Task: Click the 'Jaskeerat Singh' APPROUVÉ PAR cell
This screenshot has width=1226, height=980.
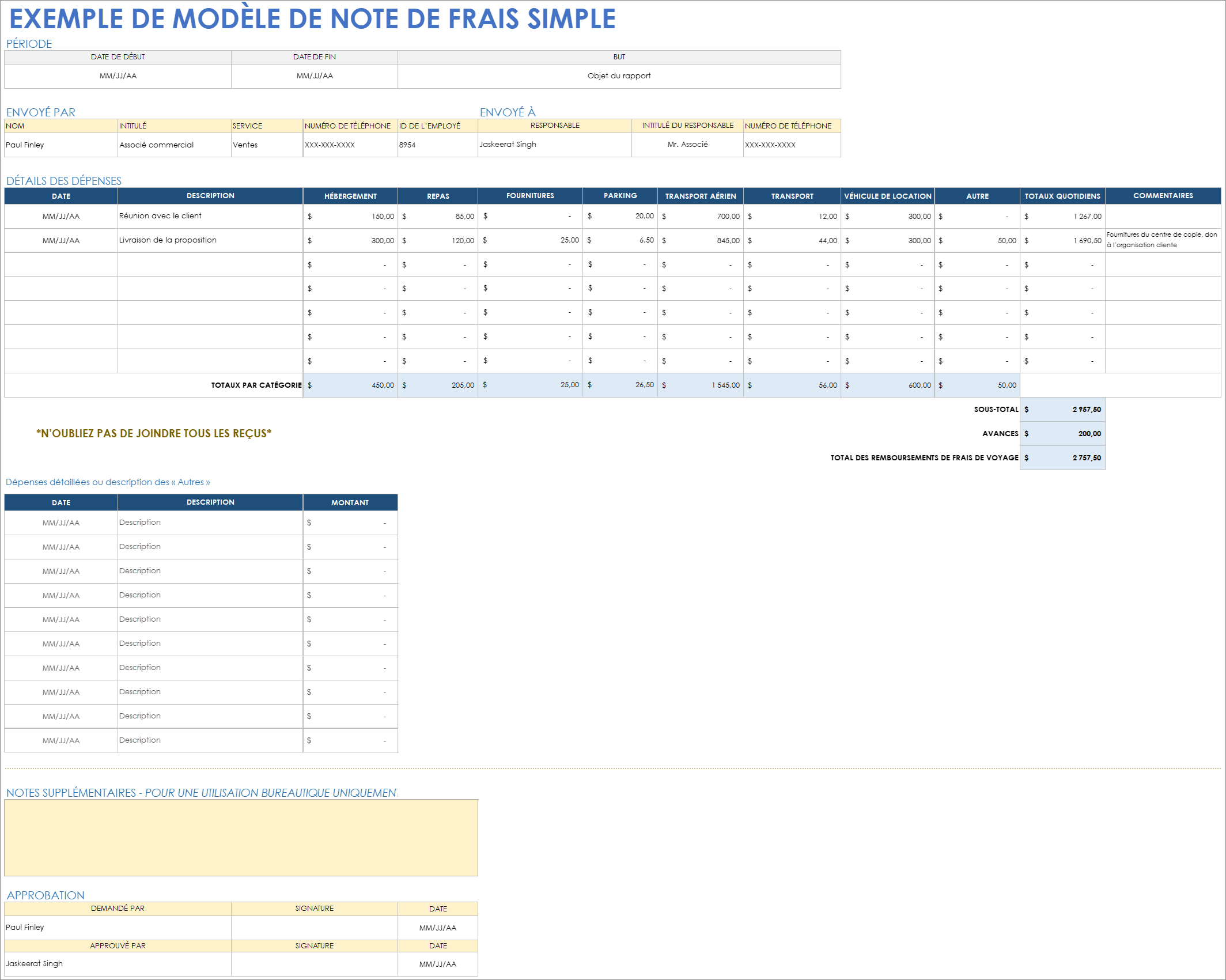Action: tap(118, 964)
